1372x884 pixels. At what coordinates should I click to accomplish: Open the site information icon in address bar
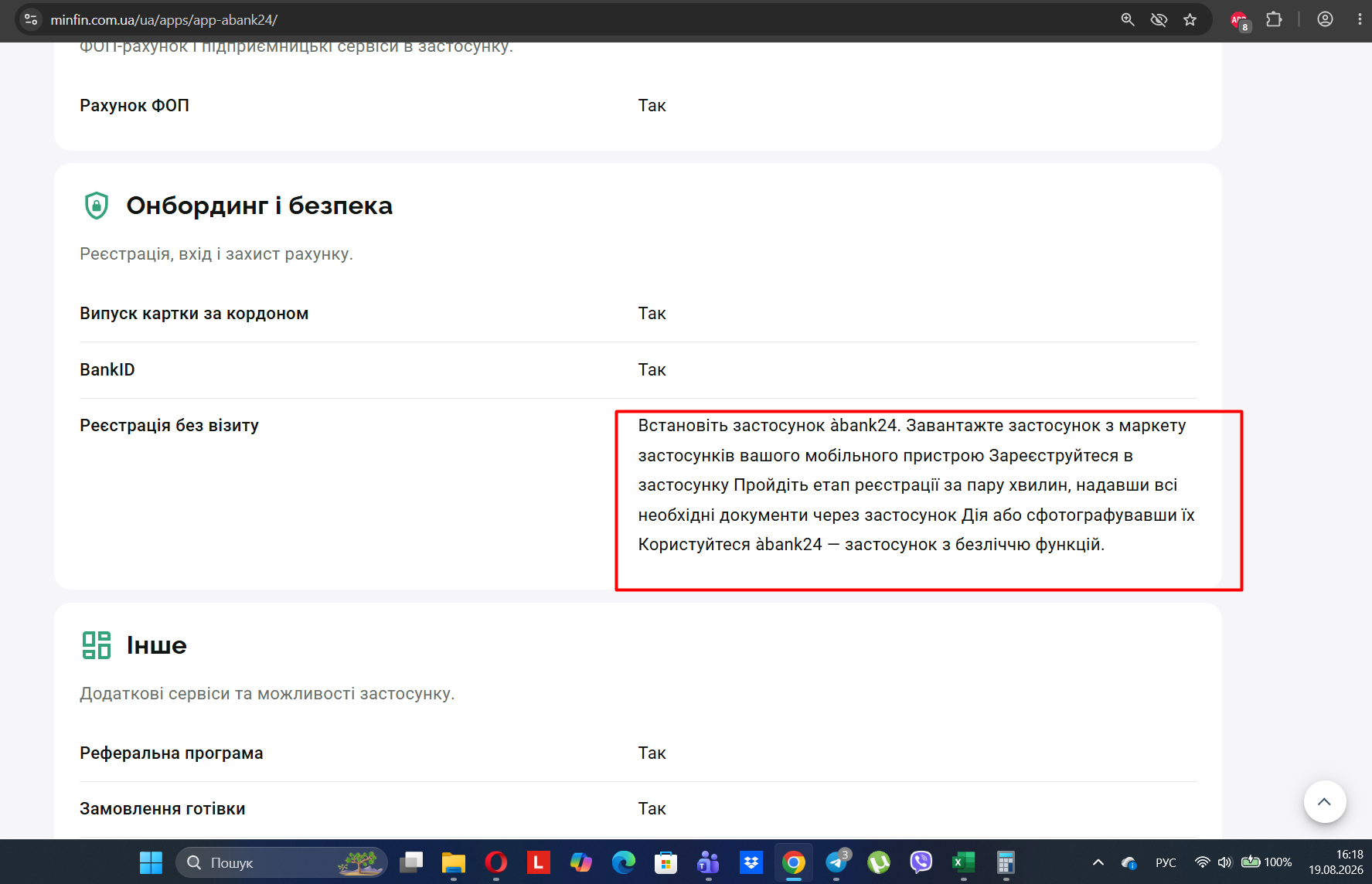point(31,19)
